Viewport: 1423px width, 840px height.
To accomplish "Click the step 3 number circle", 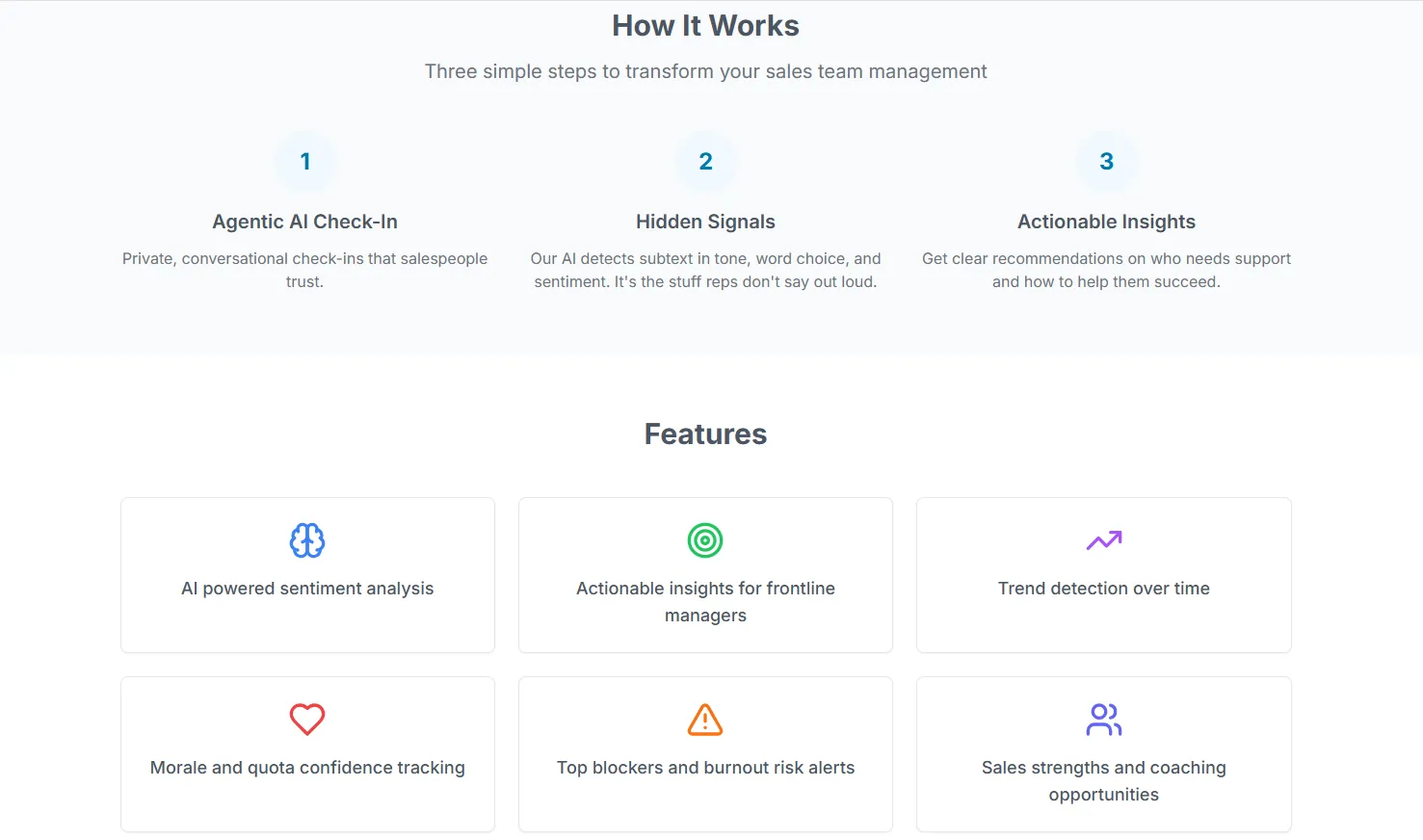I will [x=1106, y=162].
